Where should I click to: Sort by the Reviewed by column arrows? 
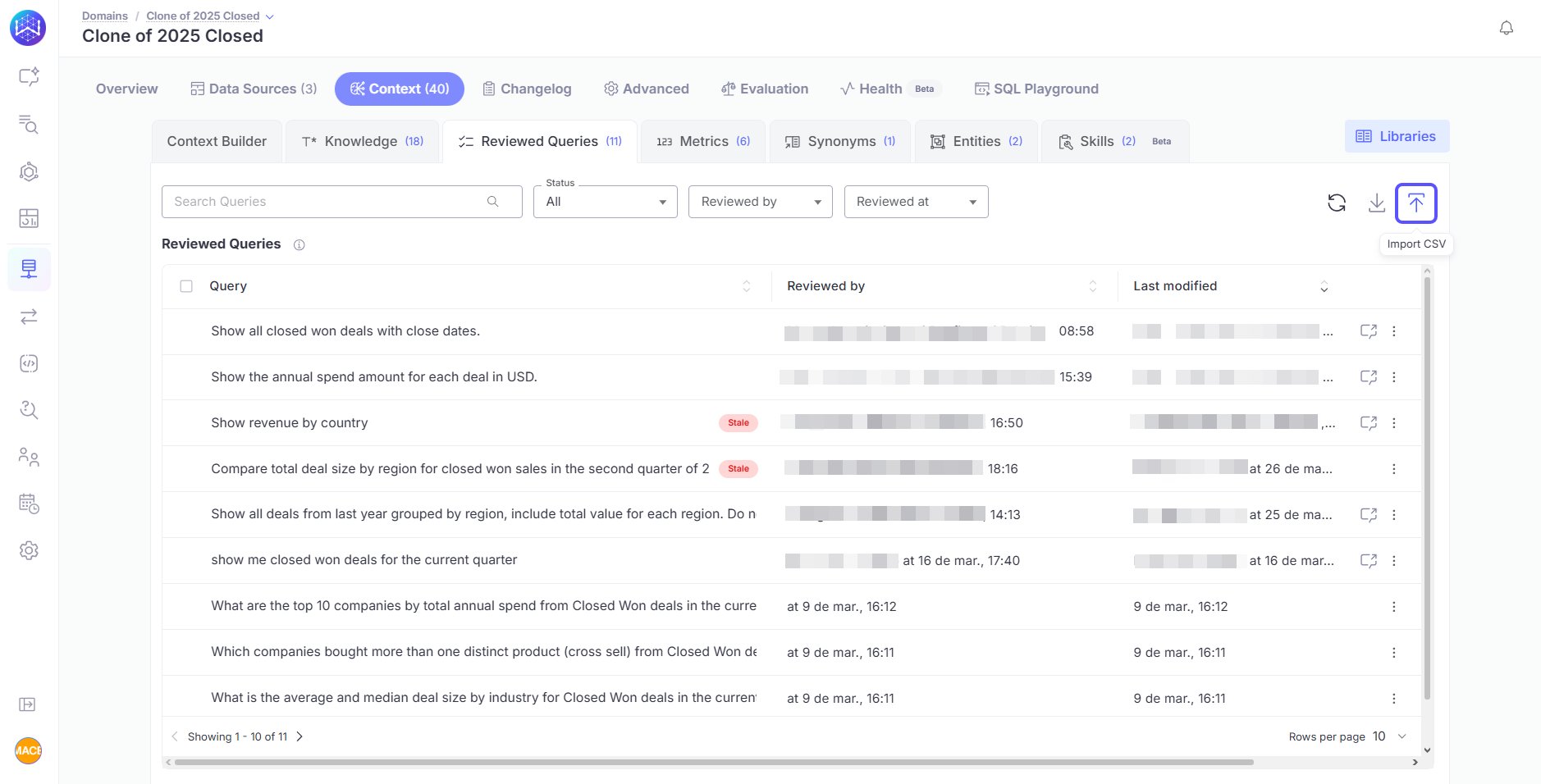click(x=1093, y=286)
